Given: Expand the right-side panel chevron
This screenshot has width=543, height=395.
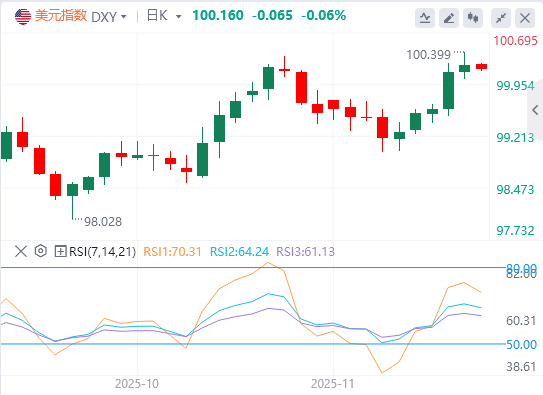Looking at the screenshot, I should 535,110.
